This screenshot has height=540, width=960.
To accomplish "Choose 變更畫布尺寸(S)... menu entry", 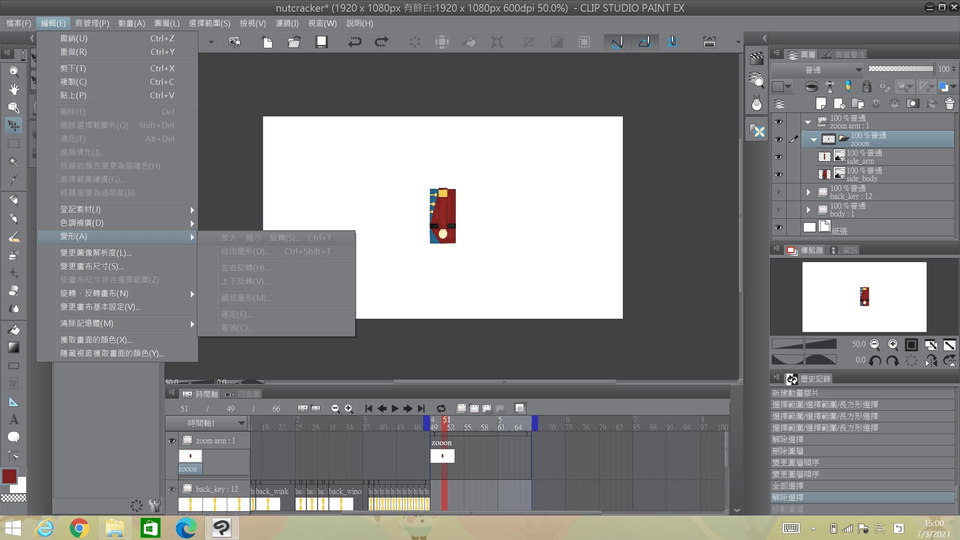I will coord(92,267).
